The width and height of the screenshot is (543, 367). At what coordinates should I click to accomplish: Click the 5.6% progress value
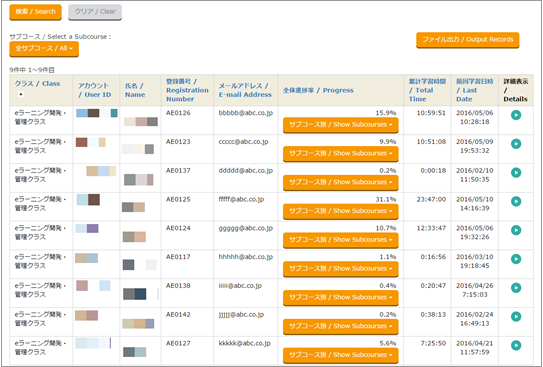388,343
